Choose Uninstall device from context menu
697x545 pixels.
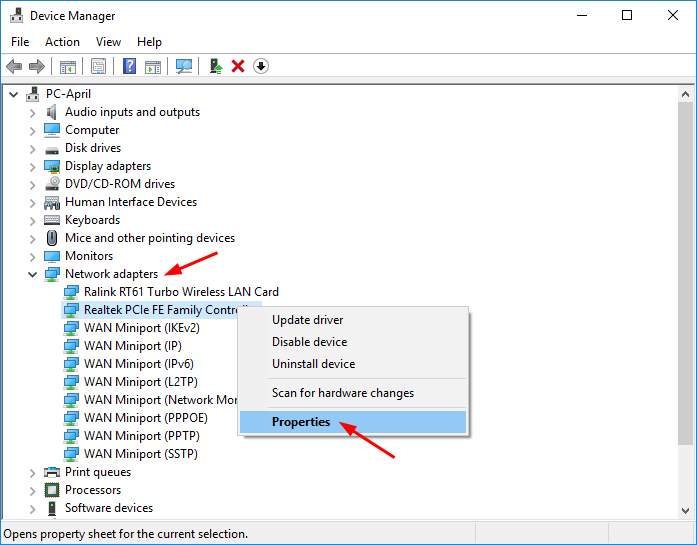click(313, 364)
